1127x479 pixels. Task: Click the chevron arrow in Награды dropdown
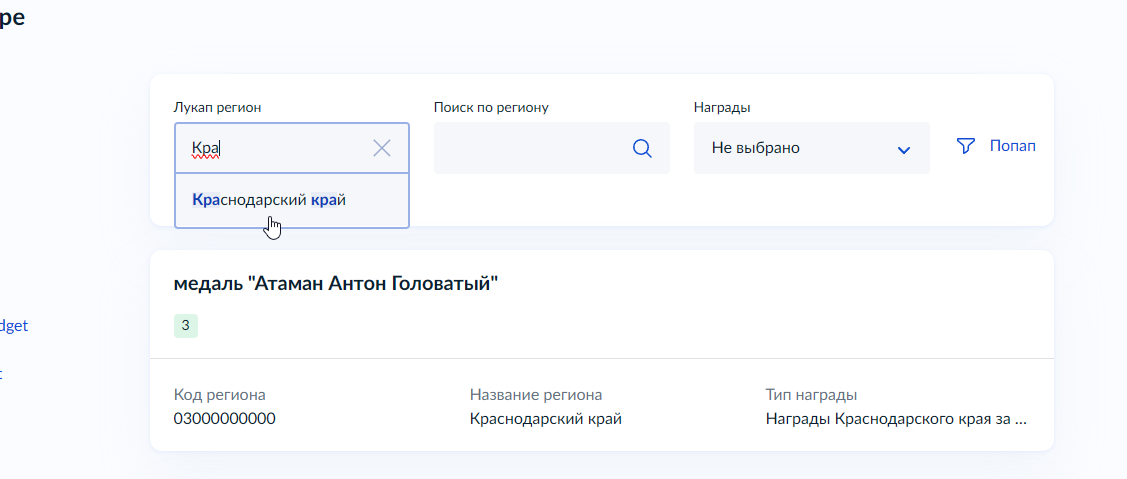[x=904, y=149]
